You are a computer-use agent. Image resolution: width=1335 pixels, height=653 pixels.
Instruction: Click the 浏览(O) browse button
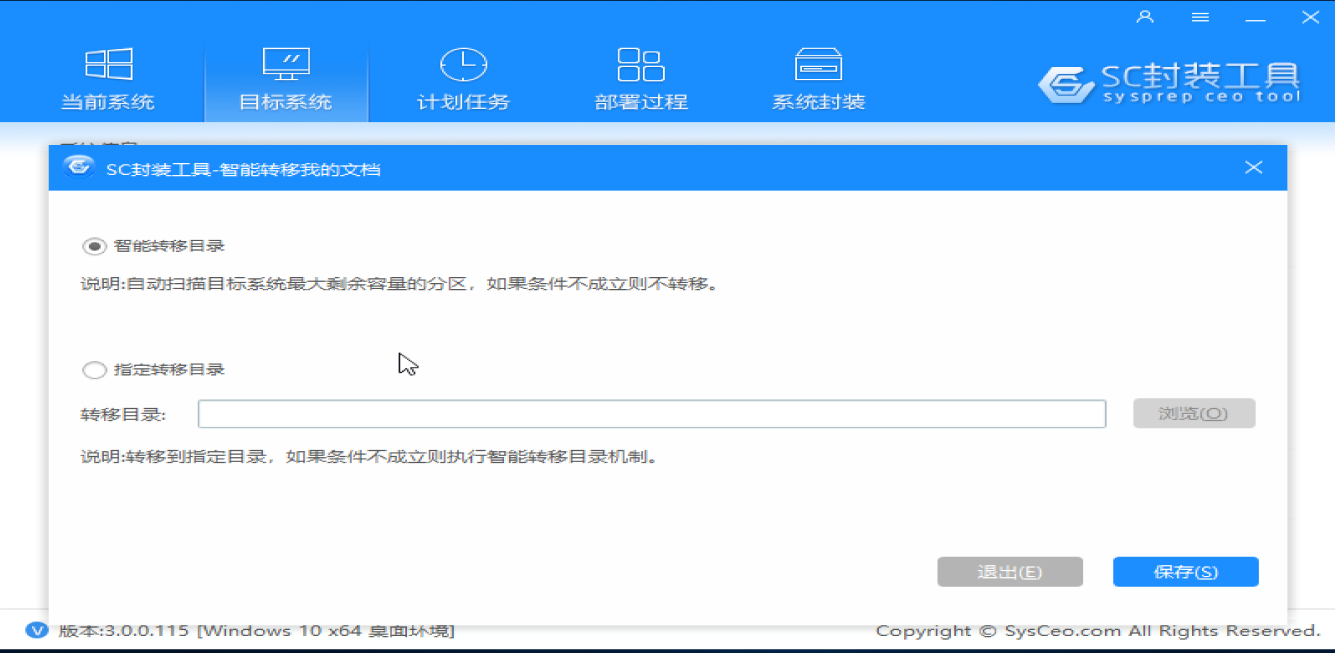1193,414
